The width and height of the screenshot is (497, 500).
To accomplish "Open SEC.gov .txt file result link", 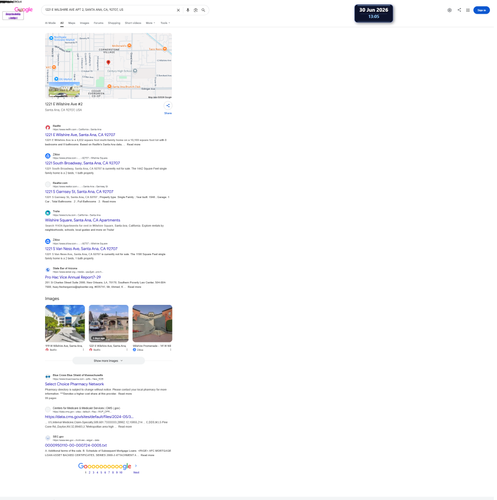I will pyautogui.click(x=76, y=445).
